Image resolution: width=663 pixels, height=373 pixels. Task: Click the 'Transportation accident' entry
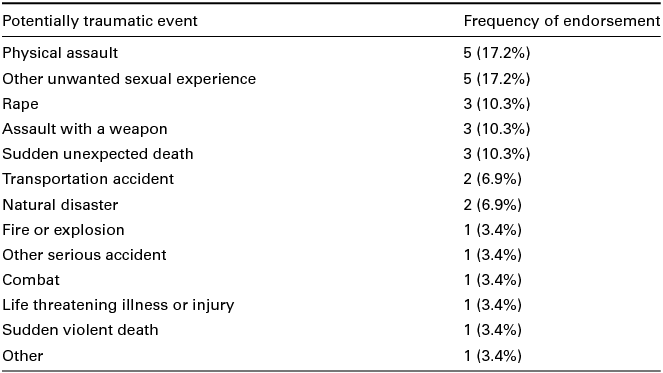88,179
